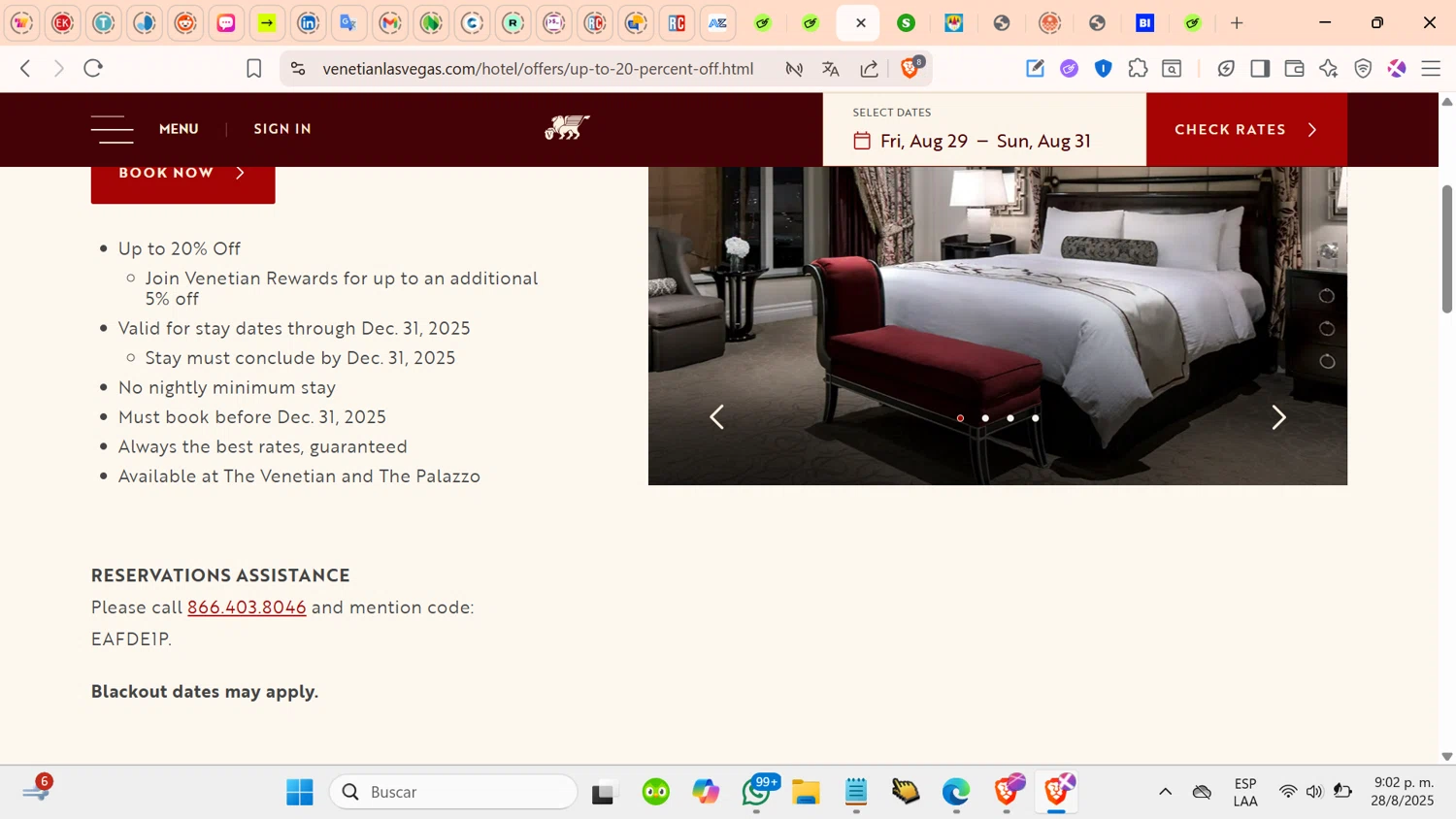Close the active Venetian tab
Screen dimensions: 1456x819
point(860,22)
